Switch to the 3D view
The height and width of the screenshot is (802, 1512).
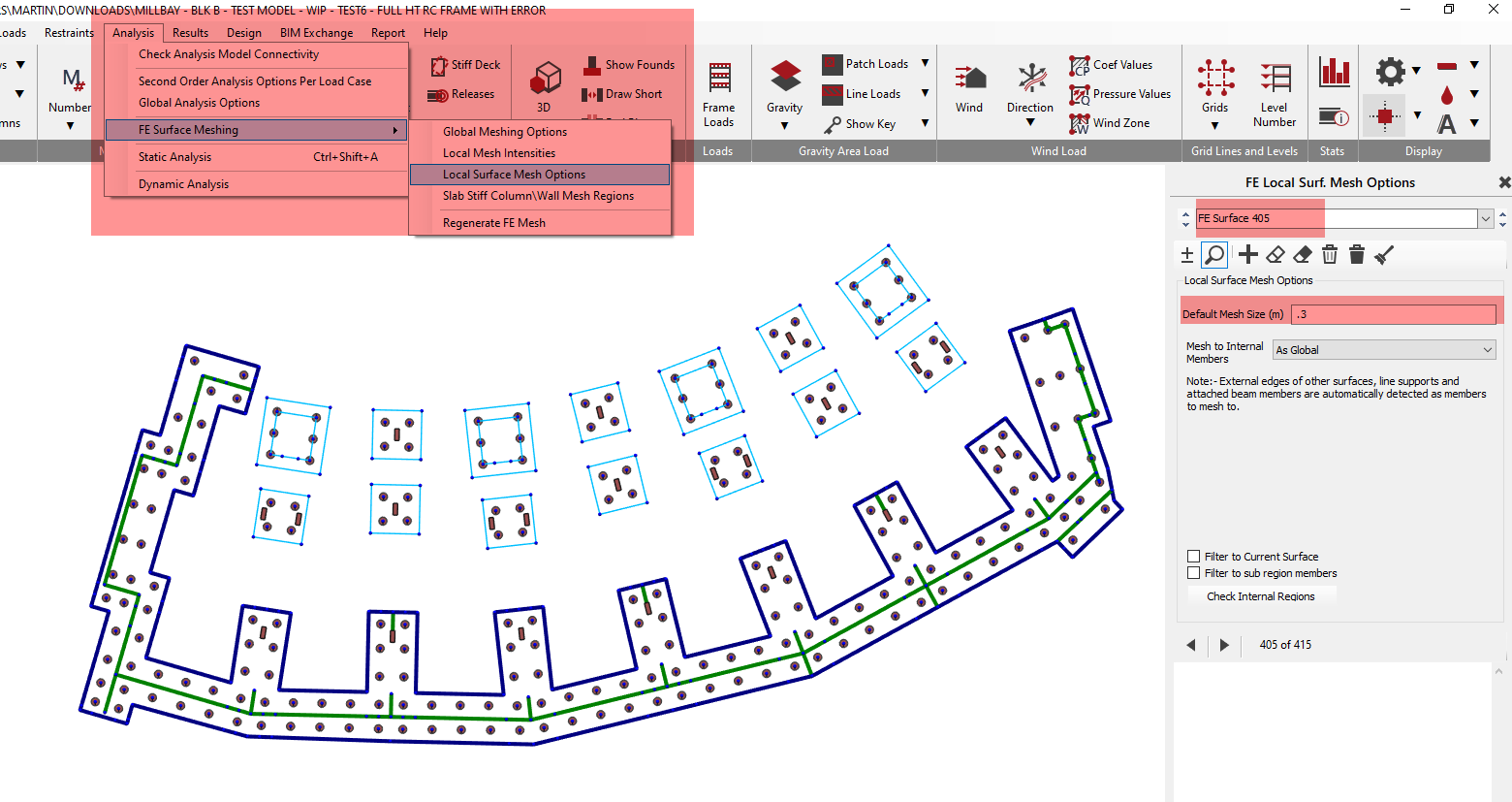pos(547,78)
